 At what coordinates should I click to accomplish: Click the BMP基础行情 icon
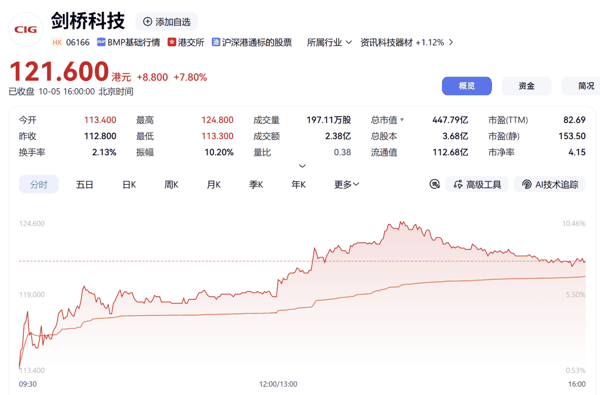pos(101,42)
